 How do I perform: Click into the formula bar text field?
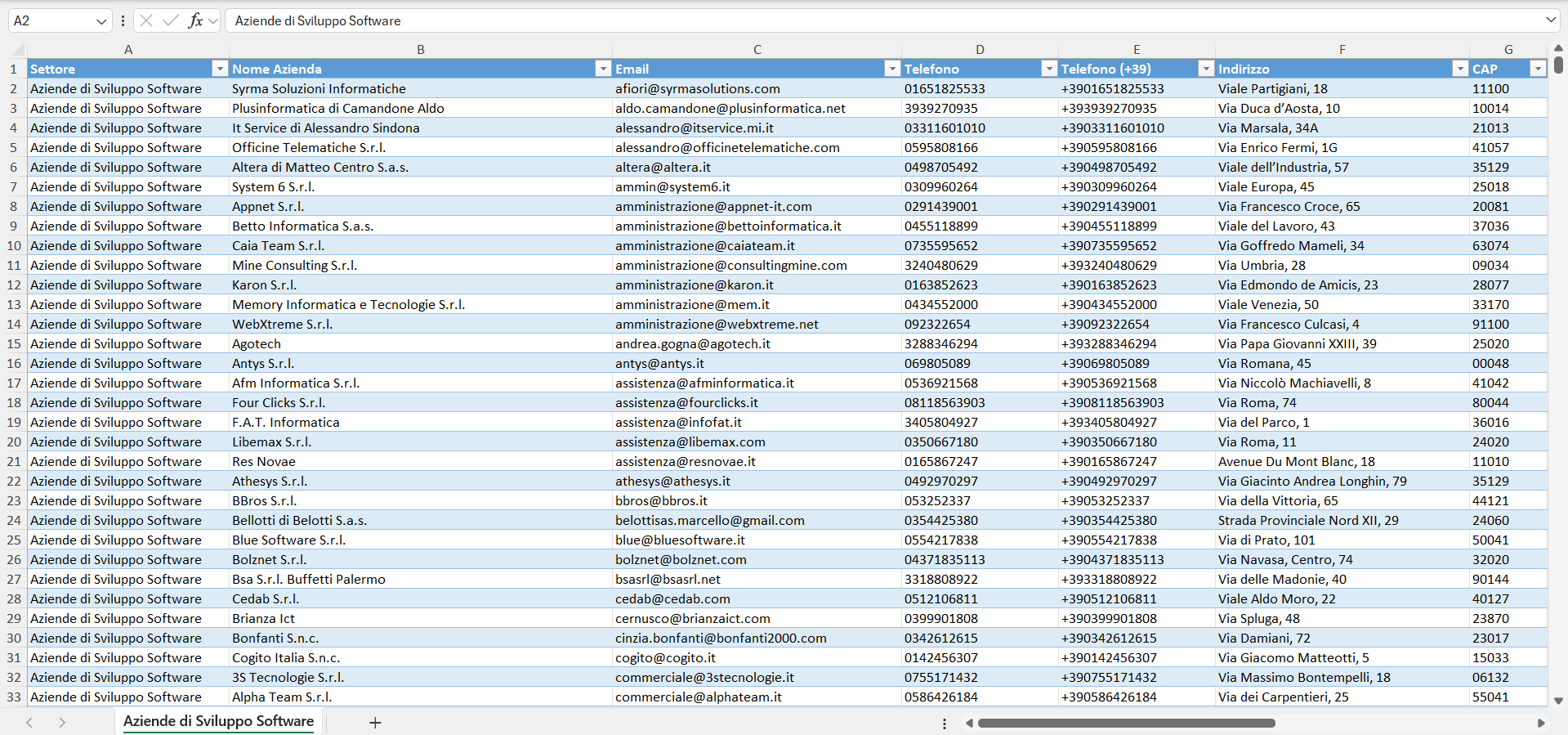pos(882,20)
